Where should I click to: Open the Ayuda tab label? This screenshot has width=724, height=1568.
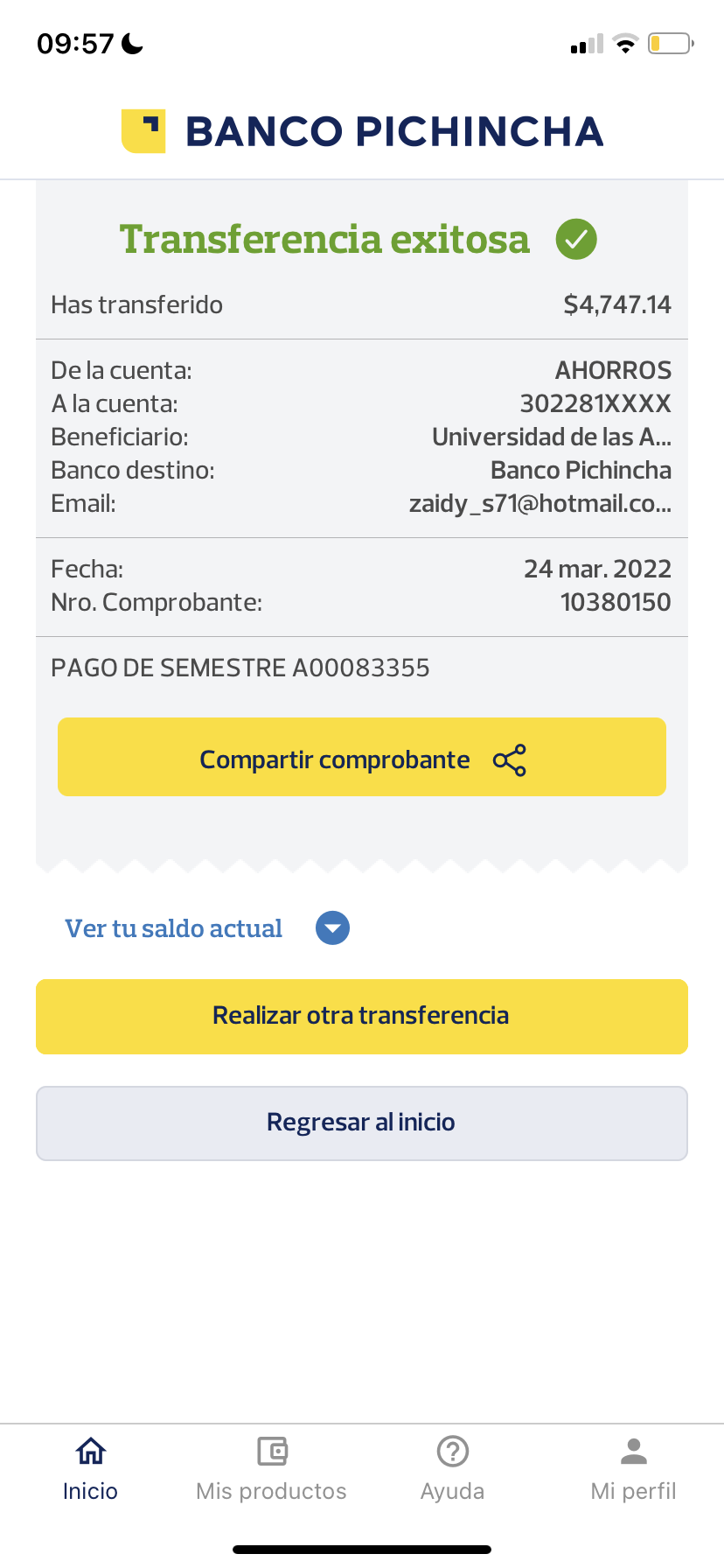pyautogui.click(x=452, y=1491)
